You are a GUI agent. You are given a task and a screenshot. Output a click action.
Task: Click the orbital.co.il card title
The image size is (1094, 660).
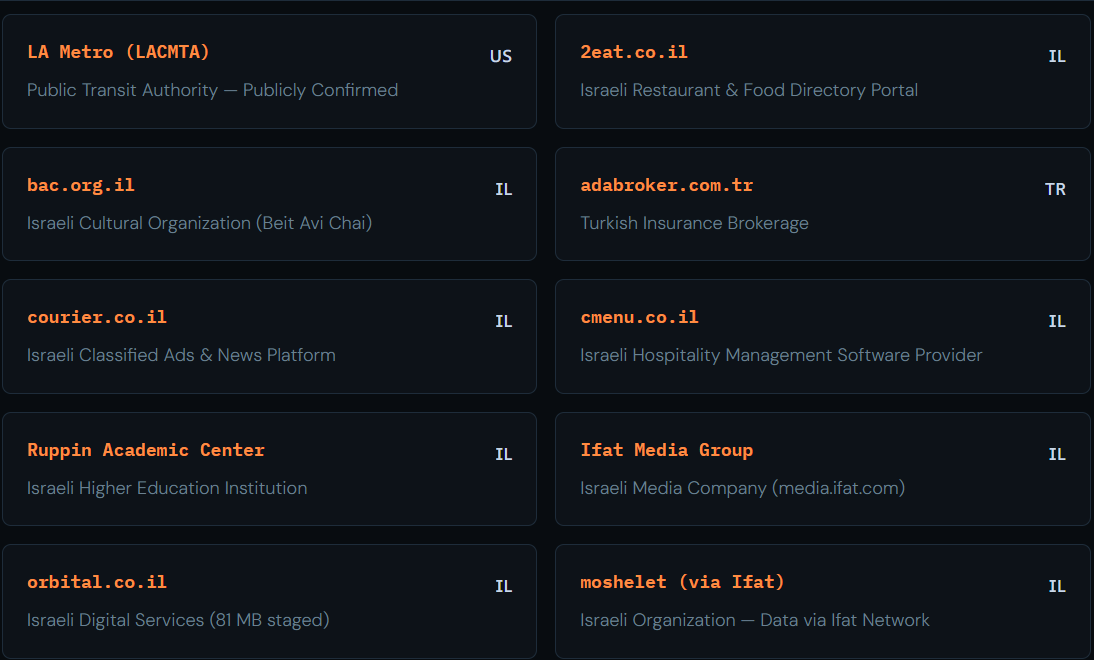coord(97,583)
